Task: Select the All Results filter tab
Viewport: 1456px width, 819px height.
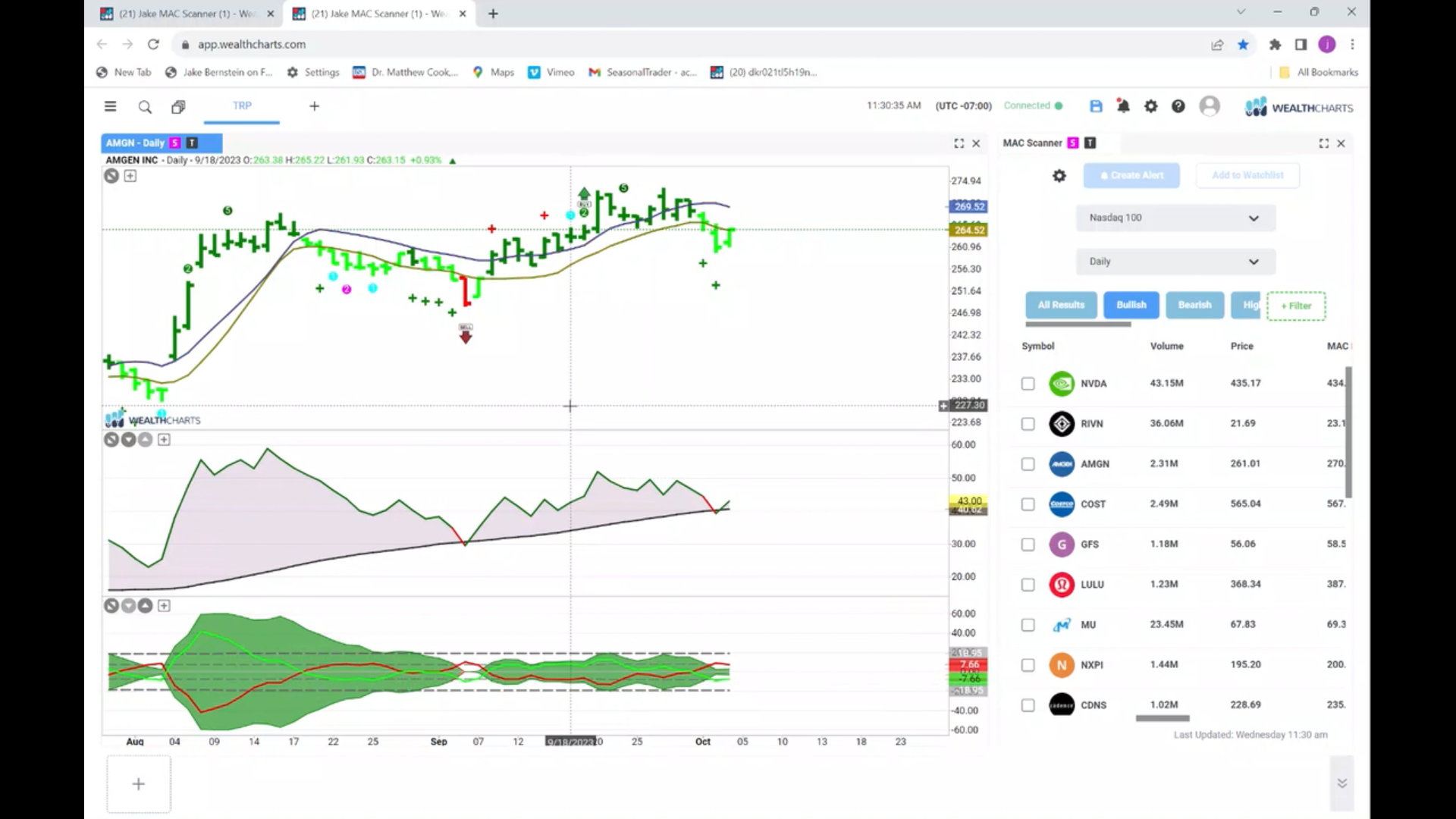Action: click(1062, 305)
